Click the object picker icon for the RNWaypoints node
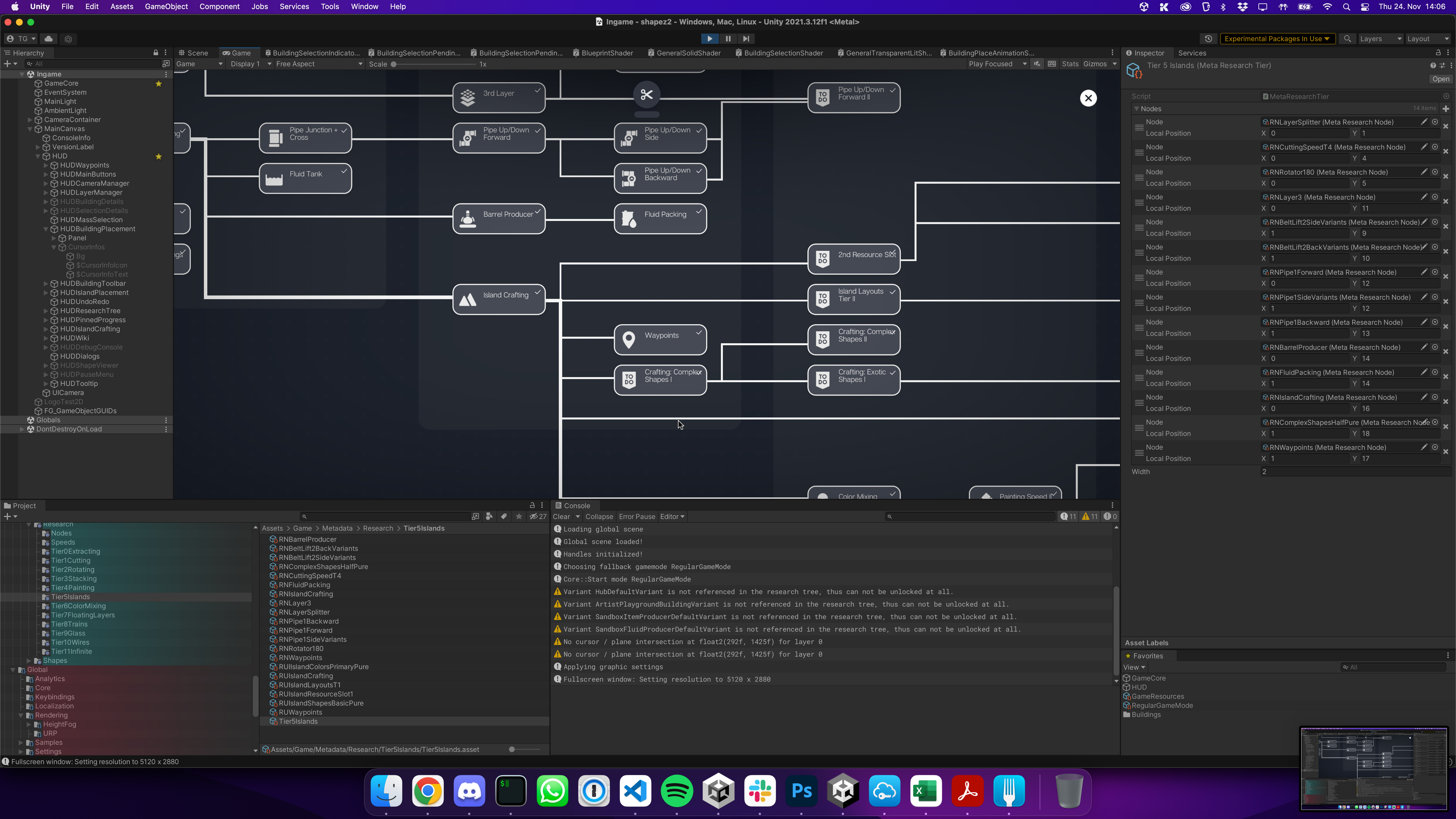 pos(1435,446)
